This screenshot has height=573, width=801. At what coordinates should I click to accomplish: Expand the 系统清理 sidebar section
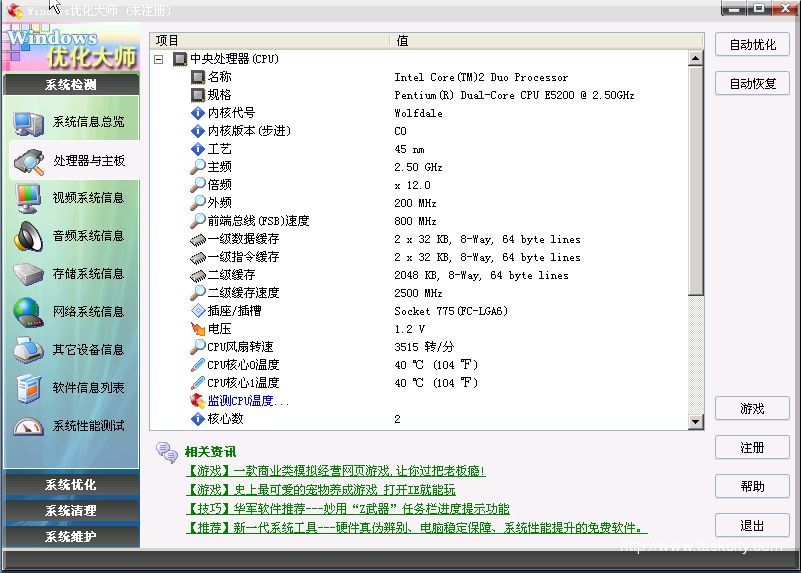pos(70,511)
